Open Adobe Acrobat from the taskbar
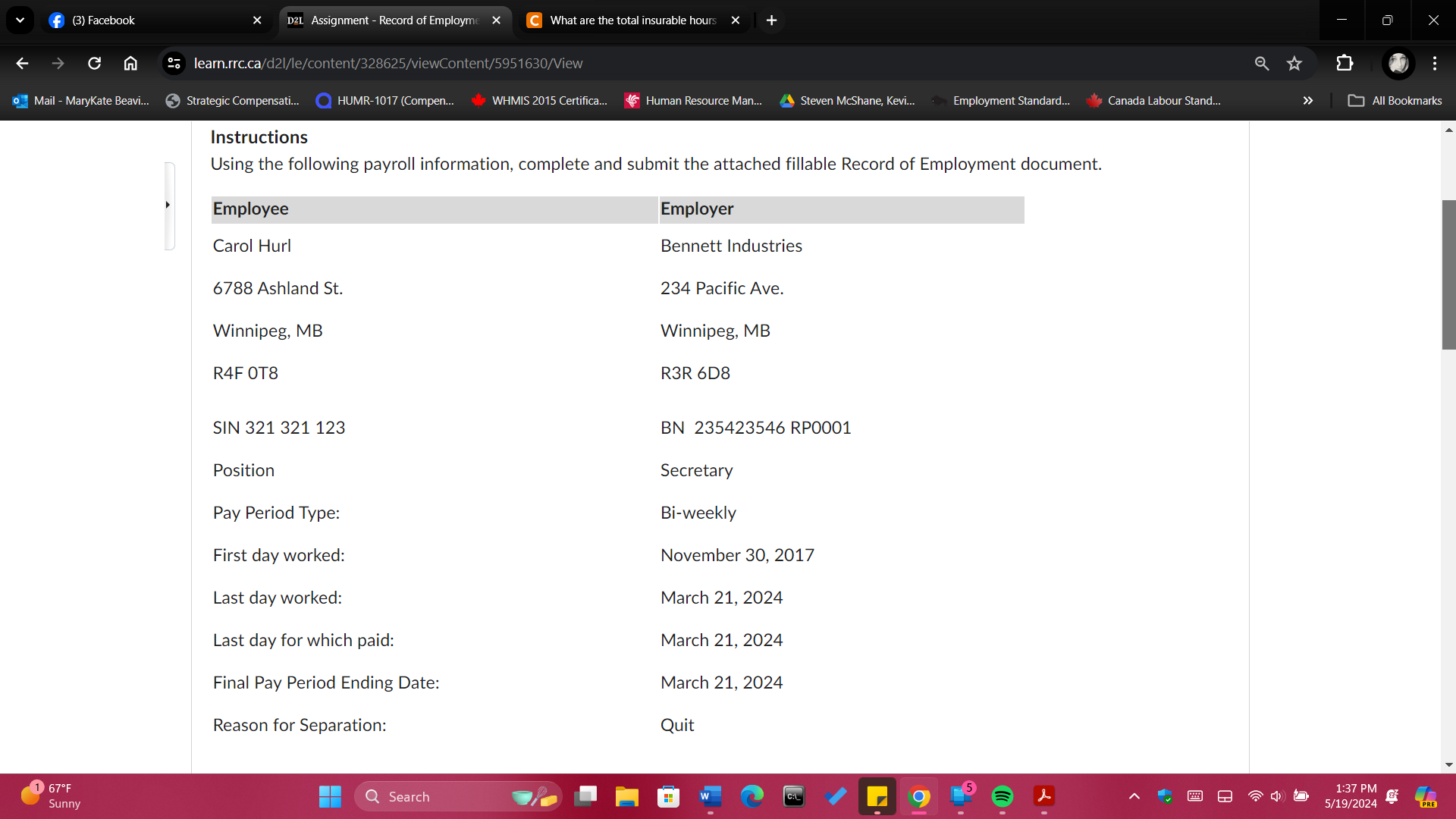Image resolution: width=1456 pixels, height=819 pixels. tap(1044, 796)
